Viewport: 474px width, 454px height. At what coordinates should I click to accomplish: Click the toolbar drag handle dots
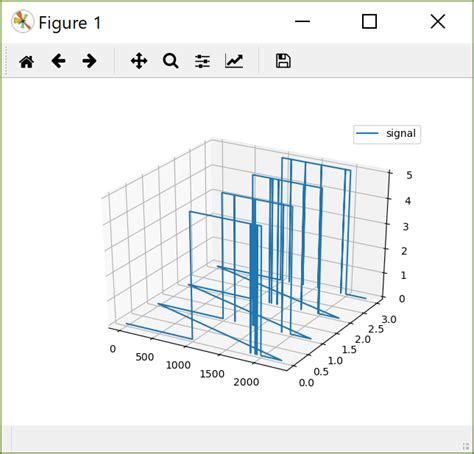(x=5, y=61)
